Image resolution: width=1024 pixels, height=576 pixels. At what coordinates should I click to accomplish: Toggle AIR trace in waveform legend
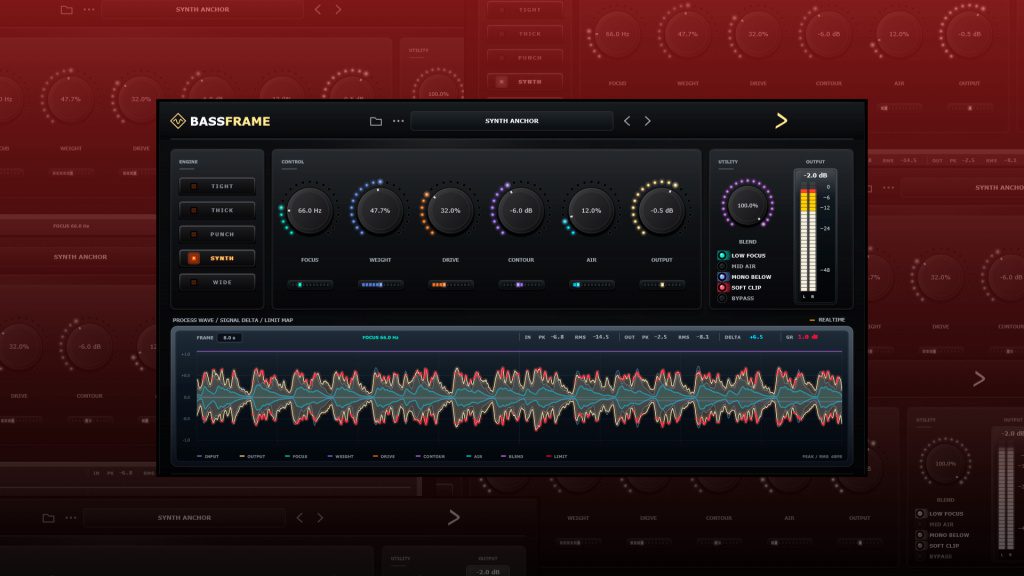(474, 456)
